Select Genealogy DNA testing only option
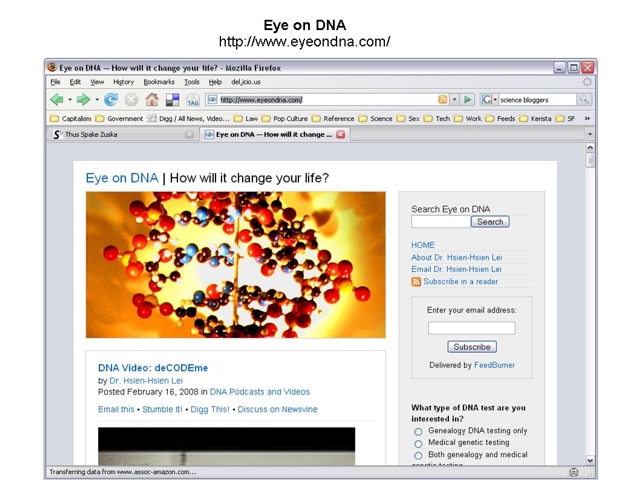Viewport: 640px width, 480px height. click(x=419, y=432)
